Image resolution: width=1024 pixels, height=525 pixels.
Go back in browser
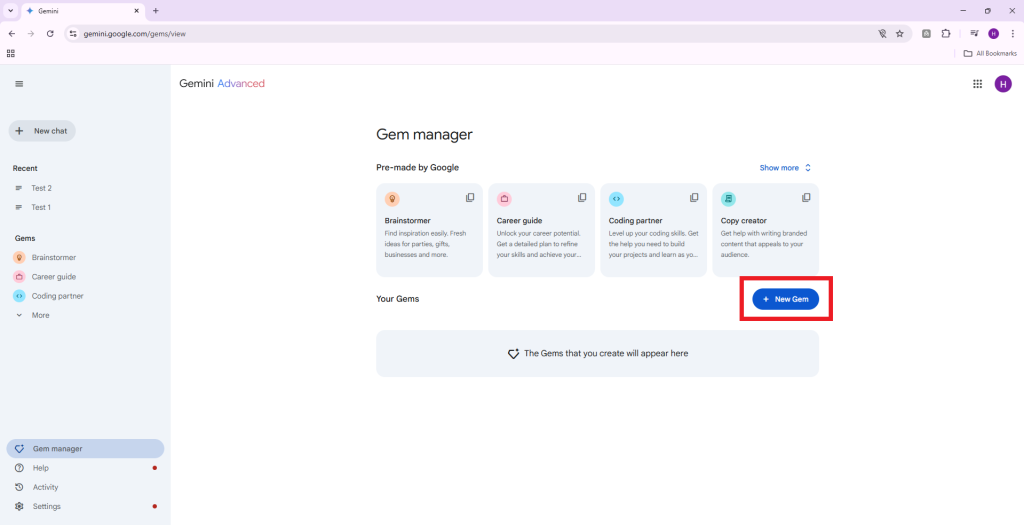tap(12, 33)
